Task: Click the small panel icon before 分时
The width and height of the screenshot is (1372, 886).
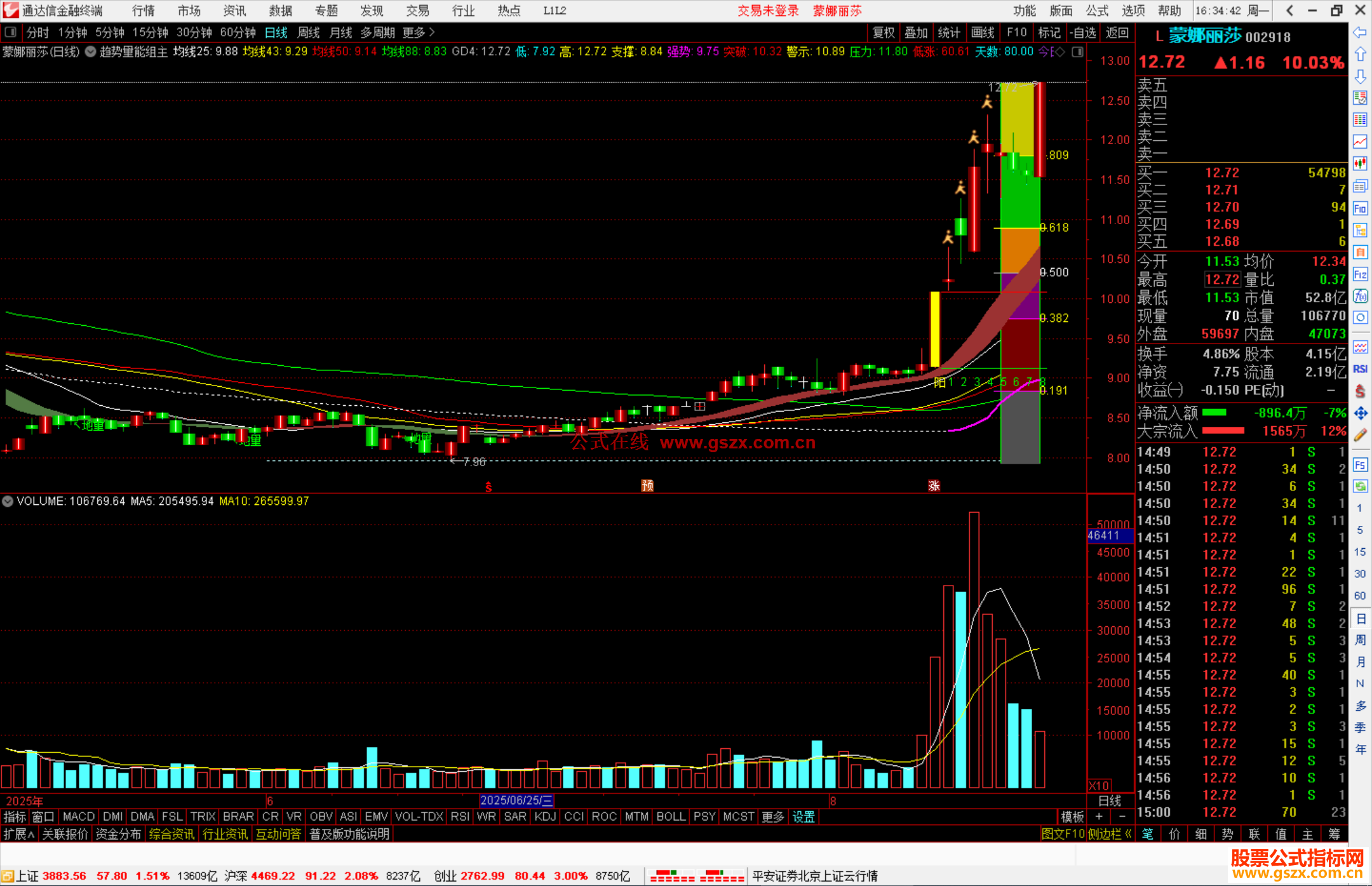Action: [x=10, y=32]
